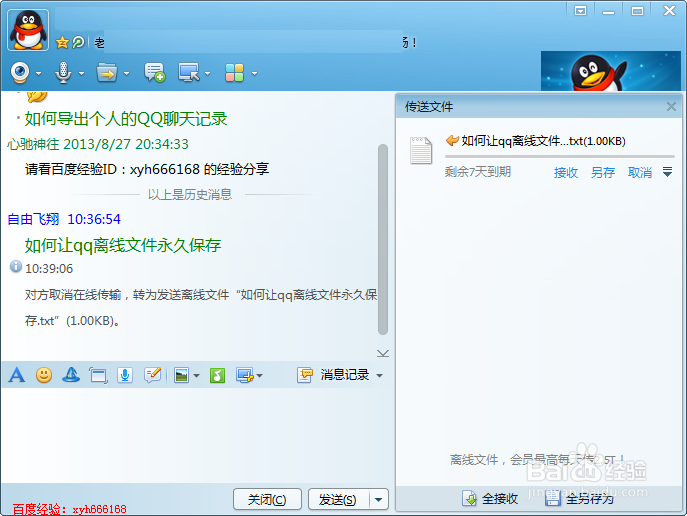This screenshot has height=516, width=687.
Task: Open 消息记录 message history
Action: pos(335,375)
